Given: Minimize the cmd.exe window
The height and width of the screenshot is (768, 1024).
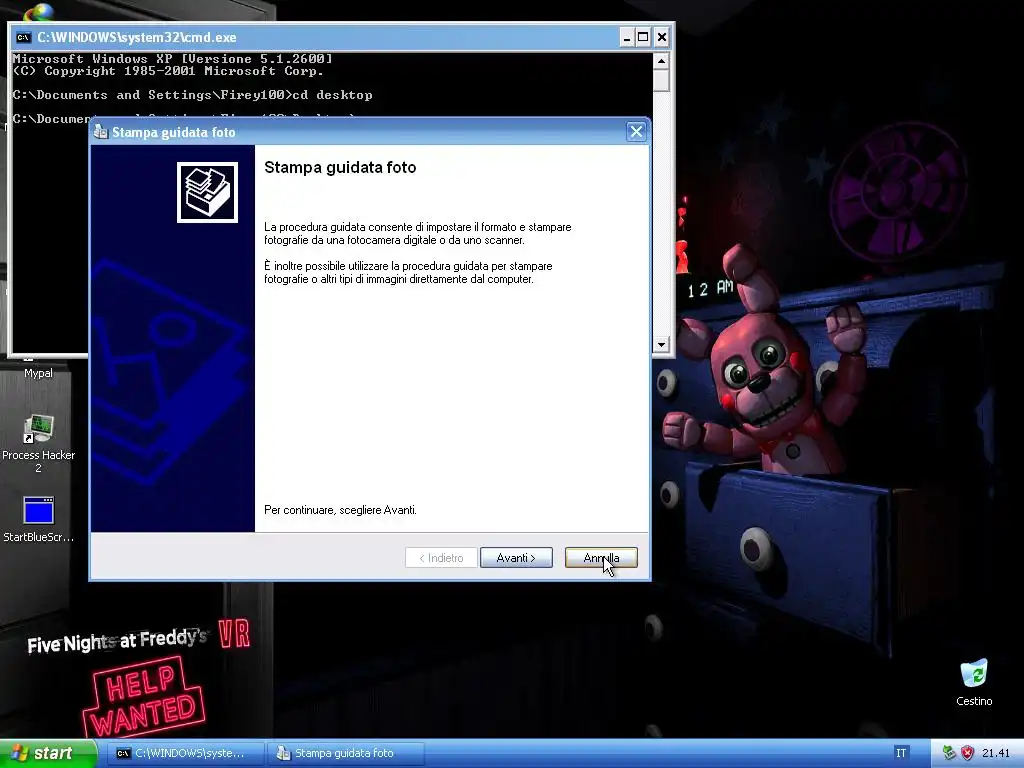Looking at the screenshot, I should click(x=626, y=37).
